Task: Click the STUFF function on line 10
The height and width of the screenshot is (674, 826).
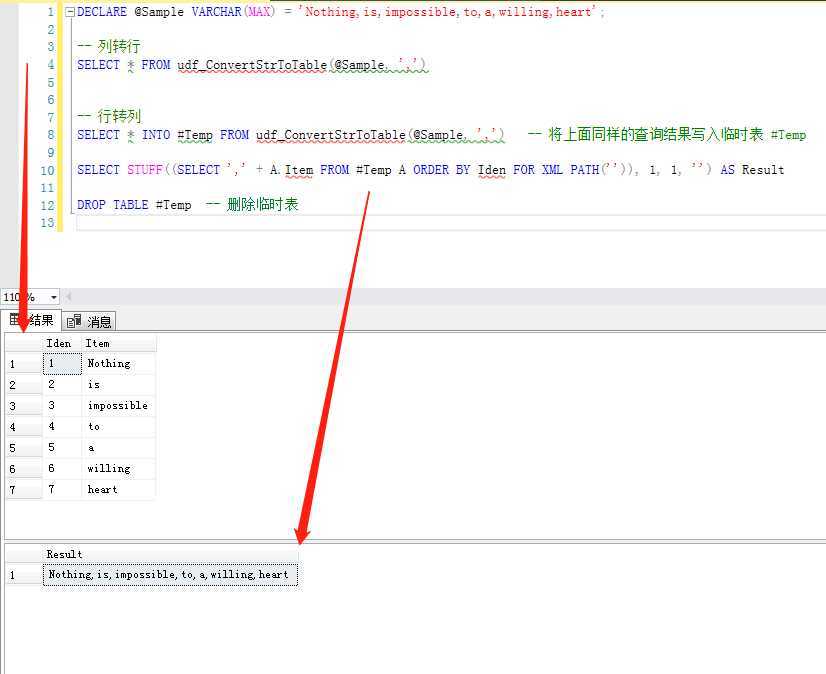Action: pos(145,170)
